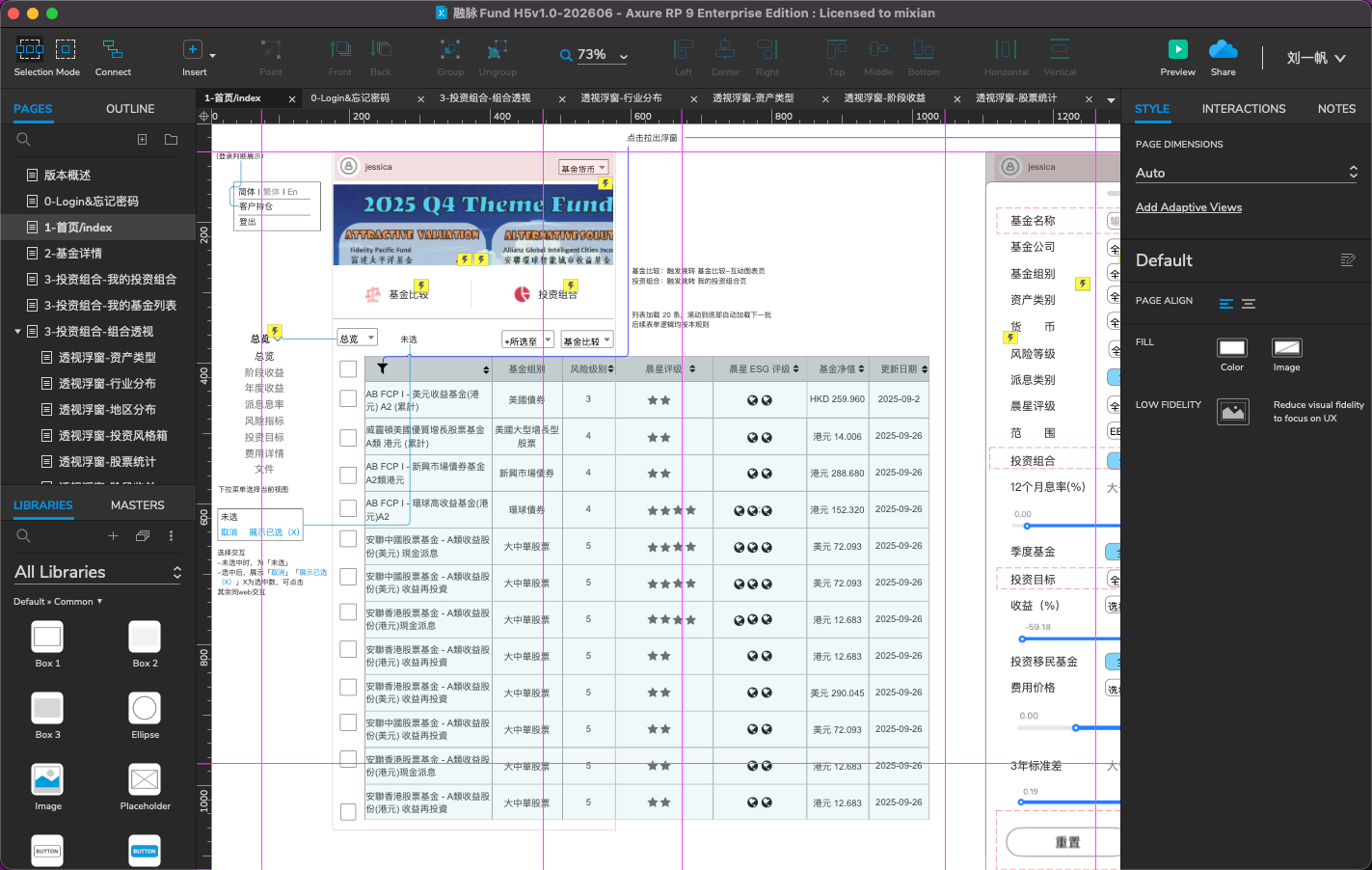Open page 2-基金详情 in Pages list
Viewport: 1372px width, 870px height.
[73, 254]
